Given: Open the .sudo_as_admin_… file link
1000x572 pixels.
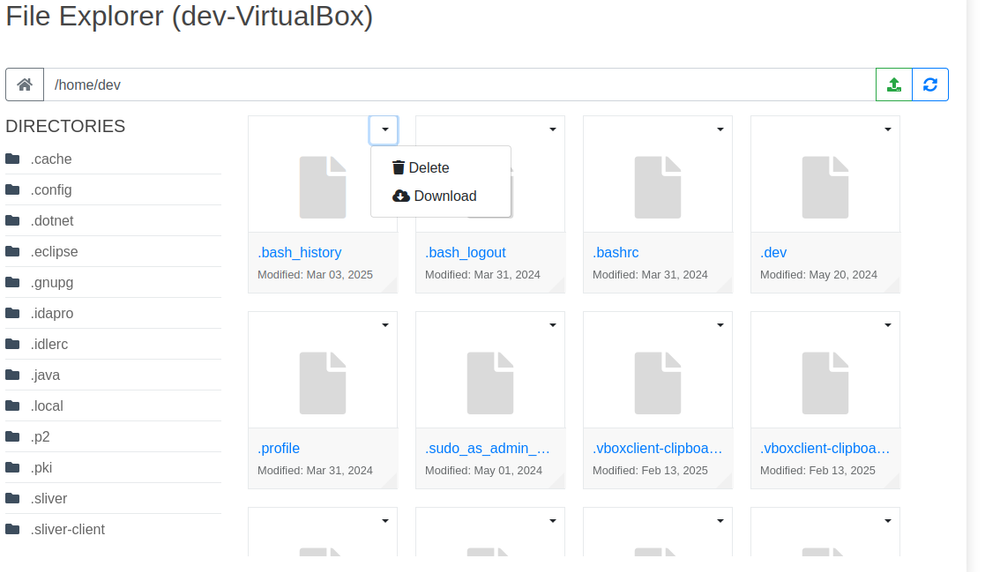Looking at the screenshot, I should [x=487, y=448].
